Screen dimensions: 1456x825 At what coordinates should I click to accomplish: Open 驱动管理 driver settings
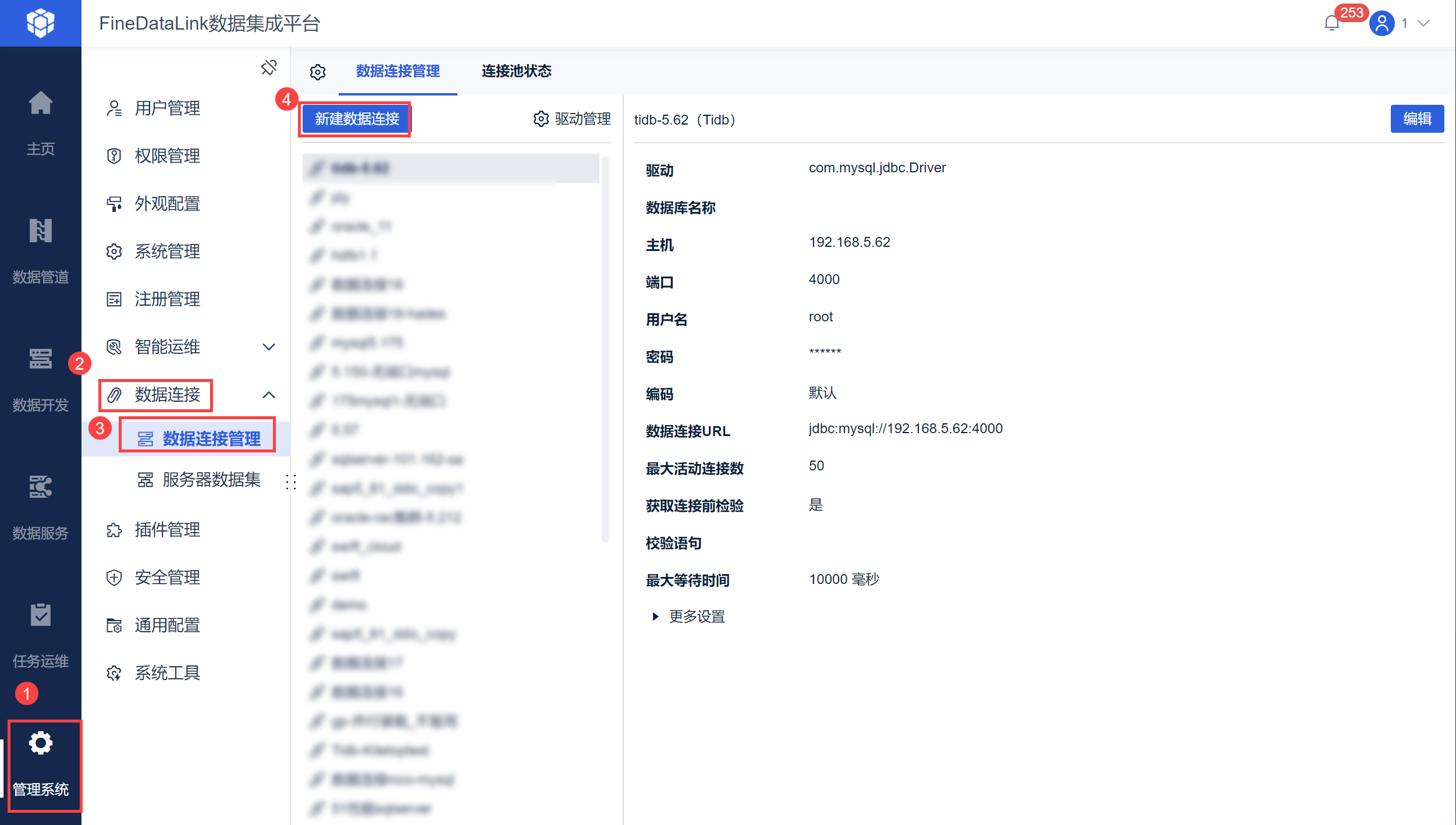click(x=572, y=119)
